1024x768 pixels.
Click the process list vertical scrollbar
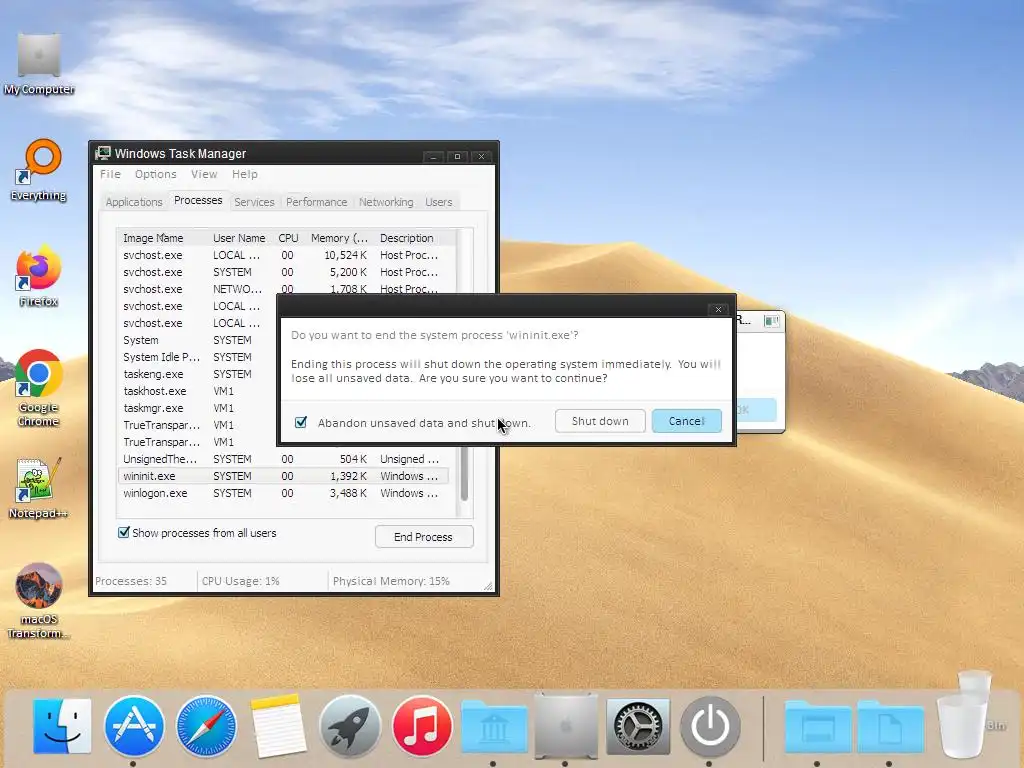click(x=464, y=473)
